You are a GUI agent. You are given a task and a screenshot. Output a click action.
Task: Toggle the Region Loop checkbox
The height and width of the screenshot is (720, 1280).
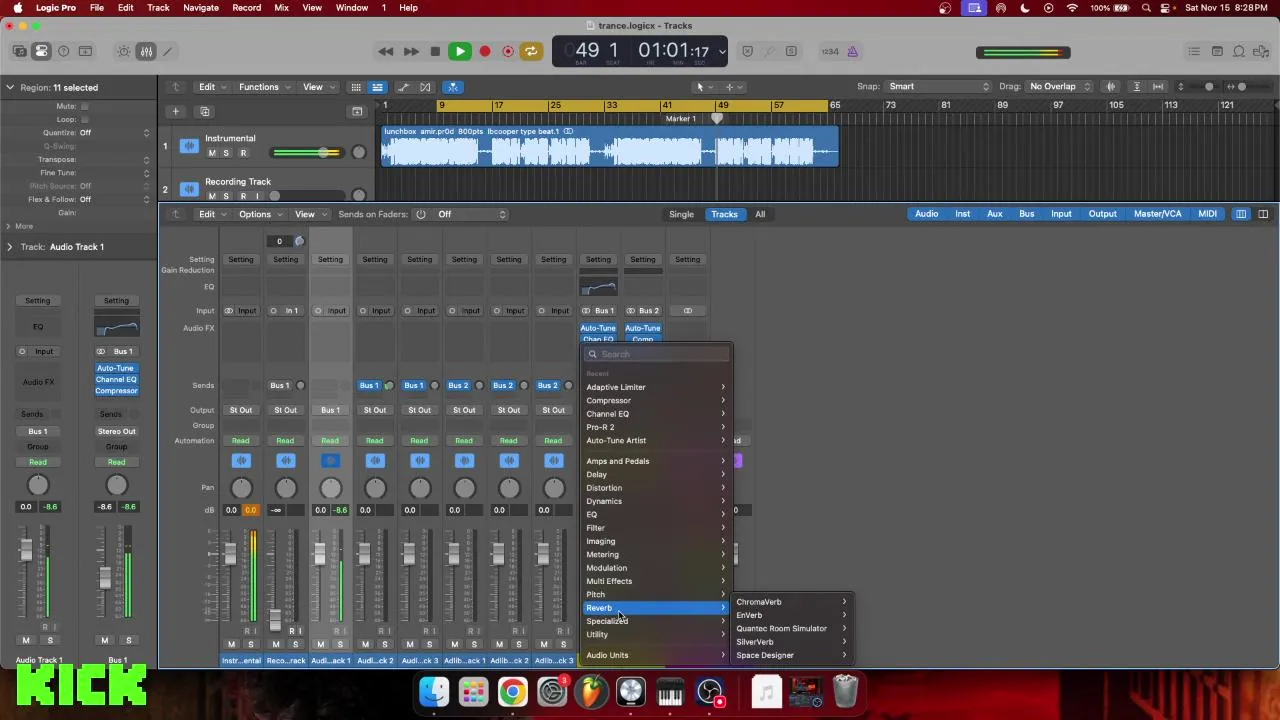(x=84, y=119)
